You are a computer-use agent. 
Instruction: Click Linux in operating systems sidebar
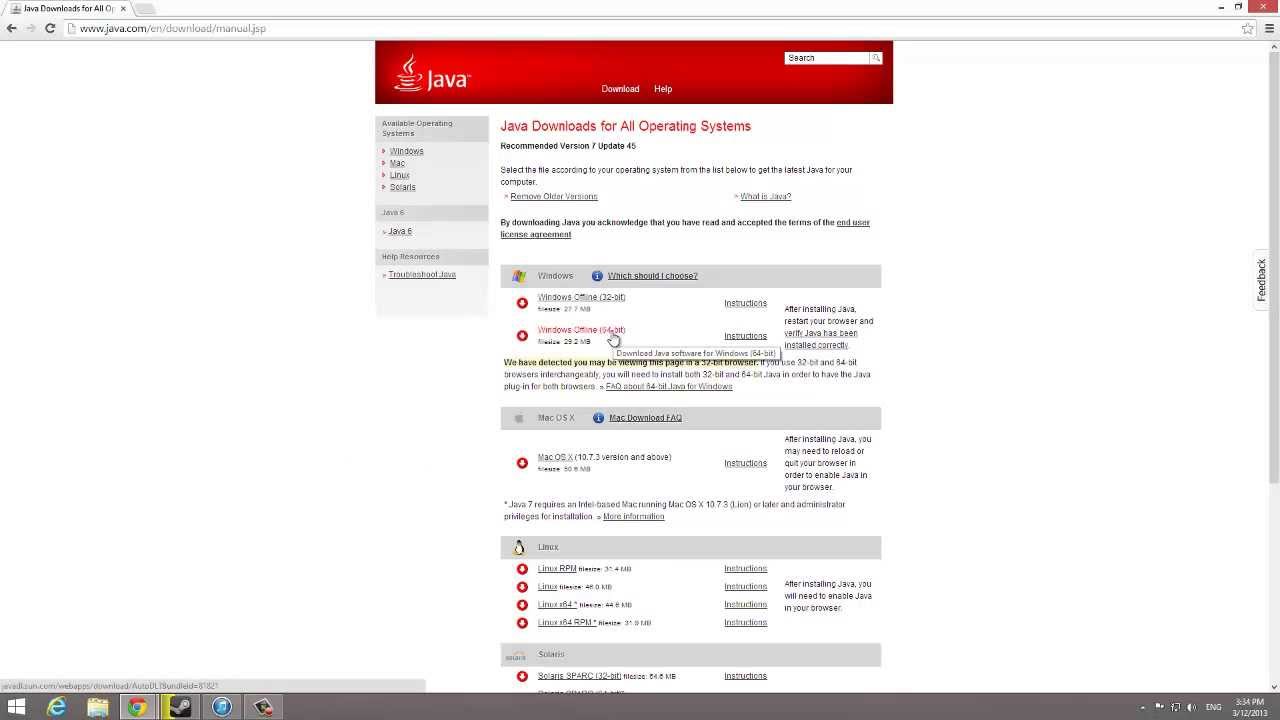[399, 175]
